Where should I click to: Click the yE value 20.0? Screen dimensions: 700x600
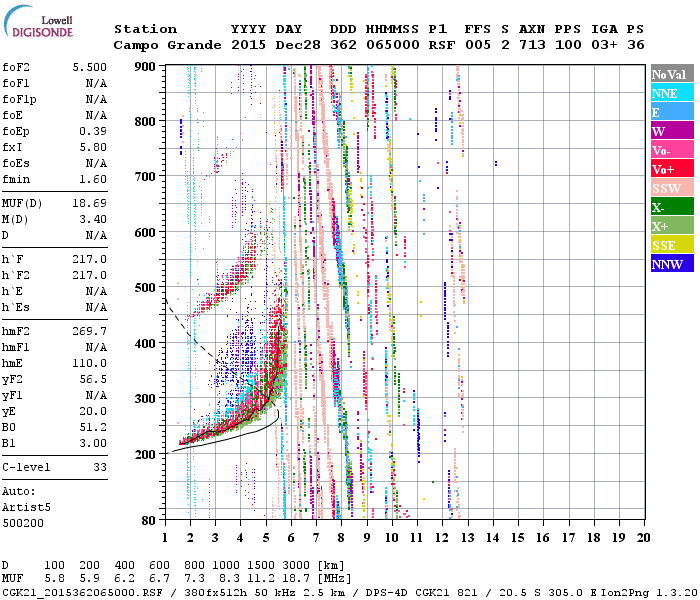coord(93,412)
